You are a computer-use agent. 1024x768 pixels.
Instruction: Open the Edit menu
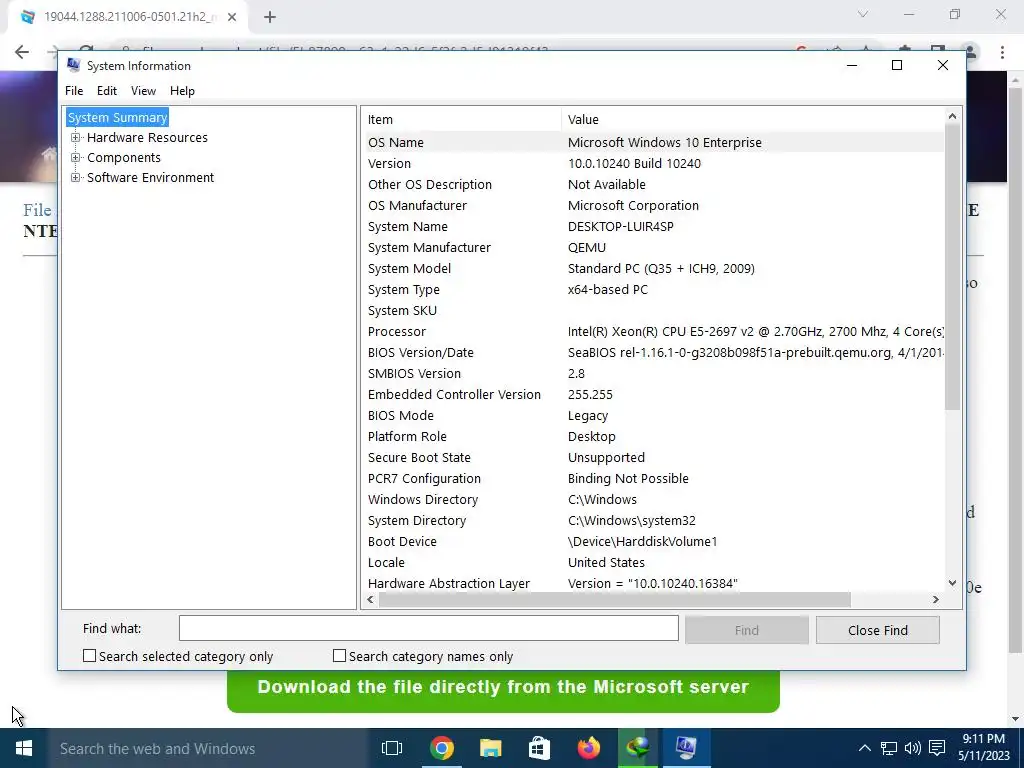[106, 91]
